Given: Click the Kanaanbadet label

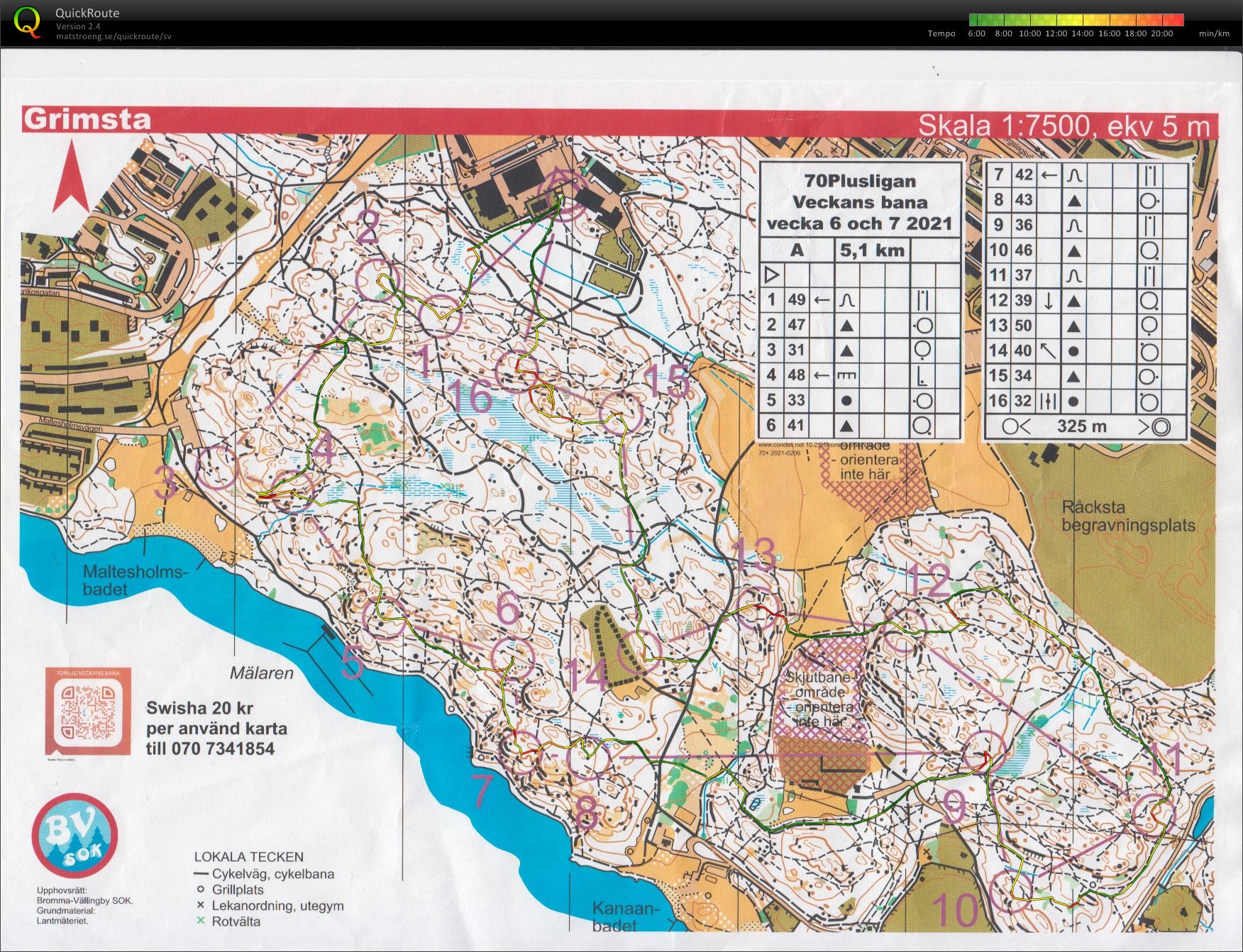Looking at the screenshot, I should tap(625, 917).
